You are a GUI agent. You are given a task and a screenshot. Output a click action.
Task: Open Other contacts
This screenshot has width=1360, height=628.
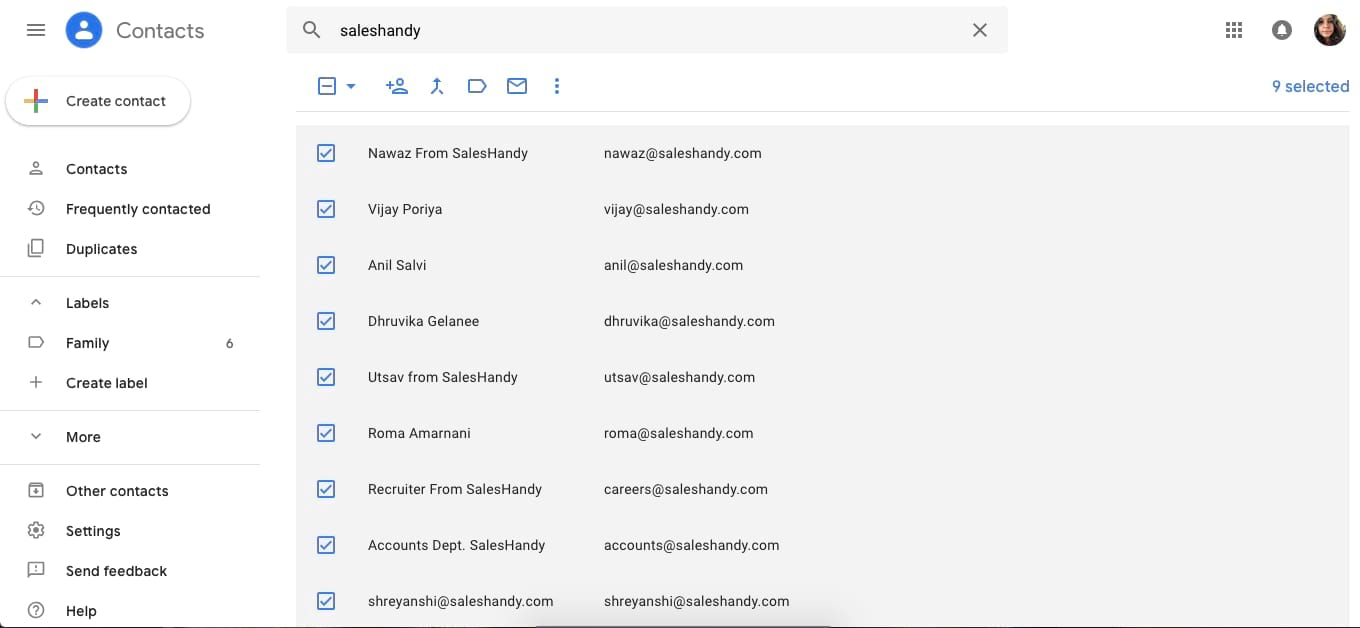117,491
